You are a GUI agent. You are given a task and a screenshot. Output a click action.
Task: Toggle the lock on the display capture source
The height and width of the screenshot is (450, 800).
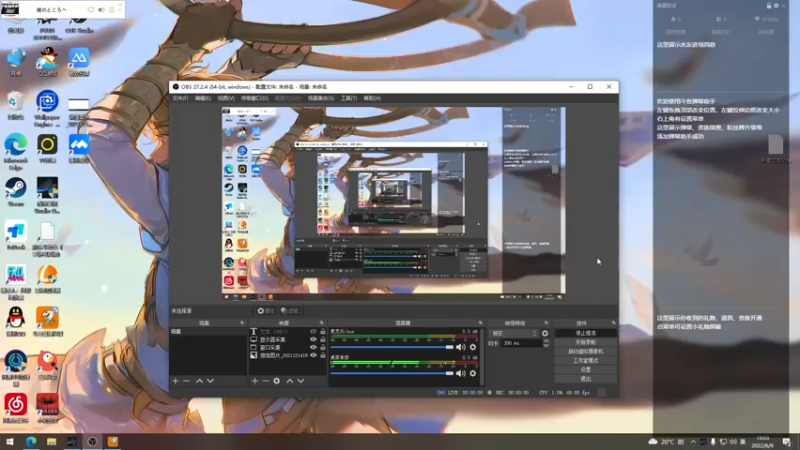[322, 339]
